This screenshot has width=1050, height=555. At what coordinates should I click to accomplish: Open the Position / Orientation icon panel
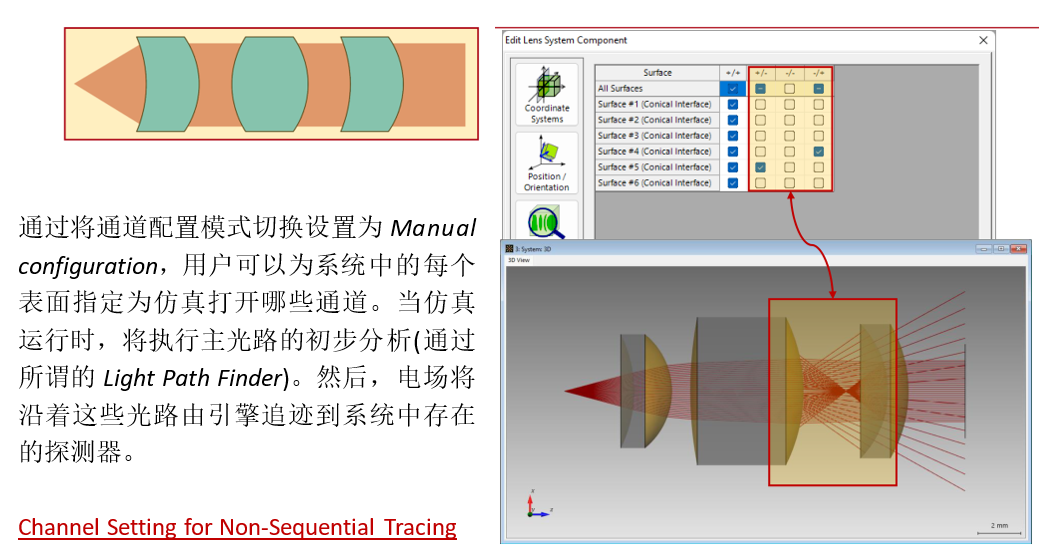[546, 163]
